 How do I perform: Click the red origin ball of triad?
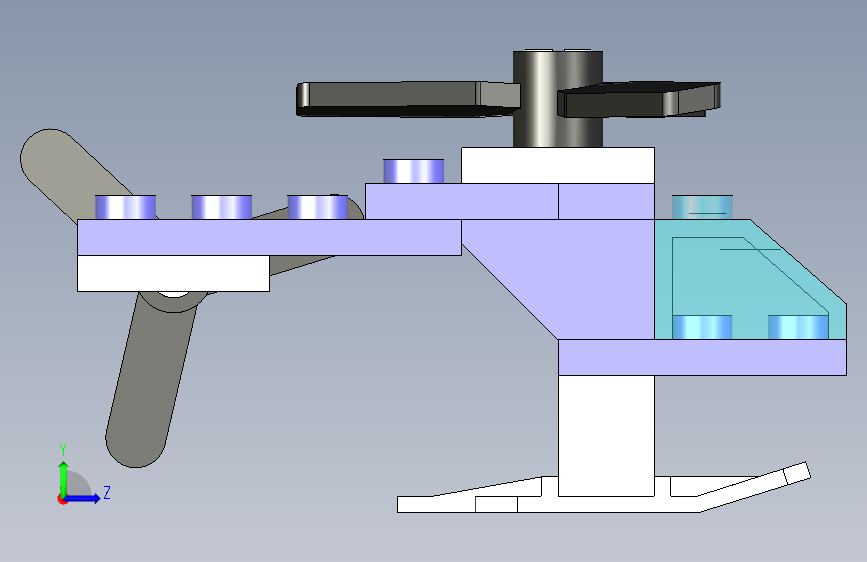tap(62, 499)
